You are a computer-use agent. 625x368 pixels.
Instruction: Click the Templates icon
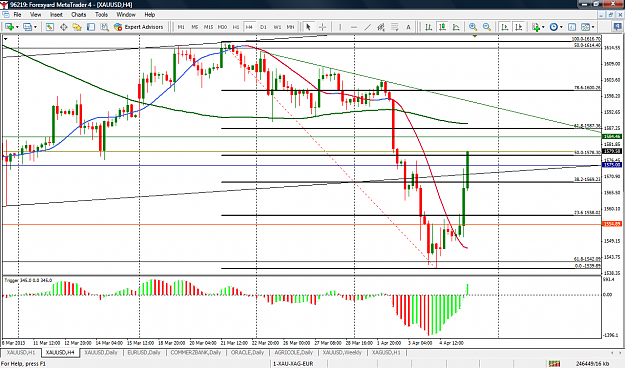tap(586, 27)
